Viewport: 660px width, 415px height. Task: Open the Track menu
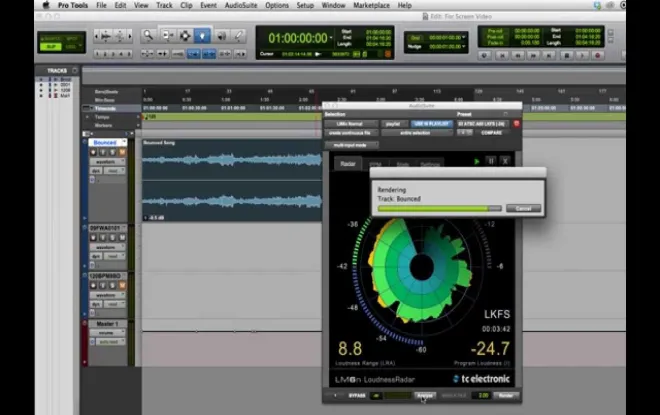pos(164,5)
